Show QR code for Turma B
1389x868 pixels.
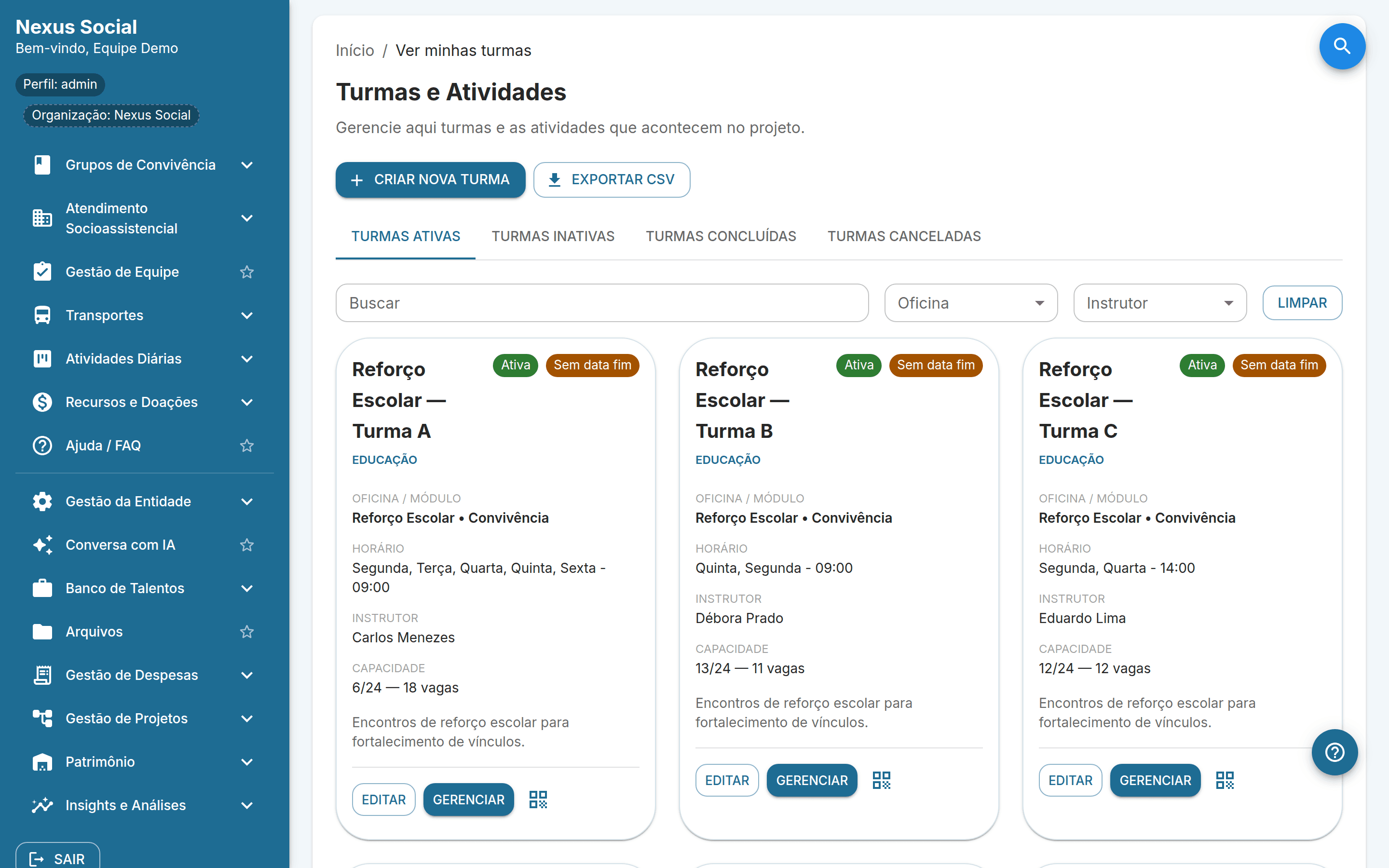(x=881, y=780)
